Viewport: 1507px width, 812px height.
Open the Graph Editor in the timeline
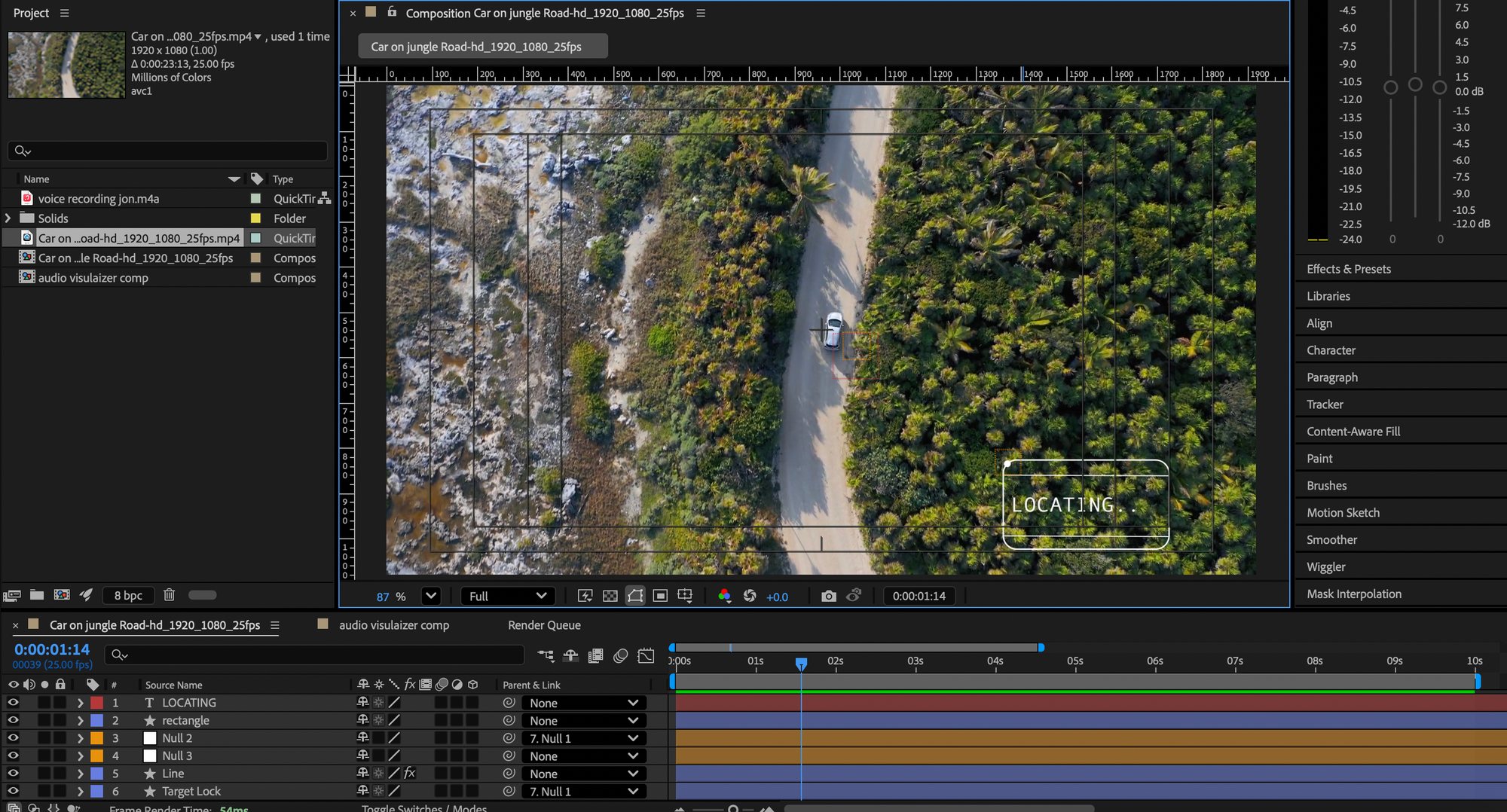[x=646, y=655]
